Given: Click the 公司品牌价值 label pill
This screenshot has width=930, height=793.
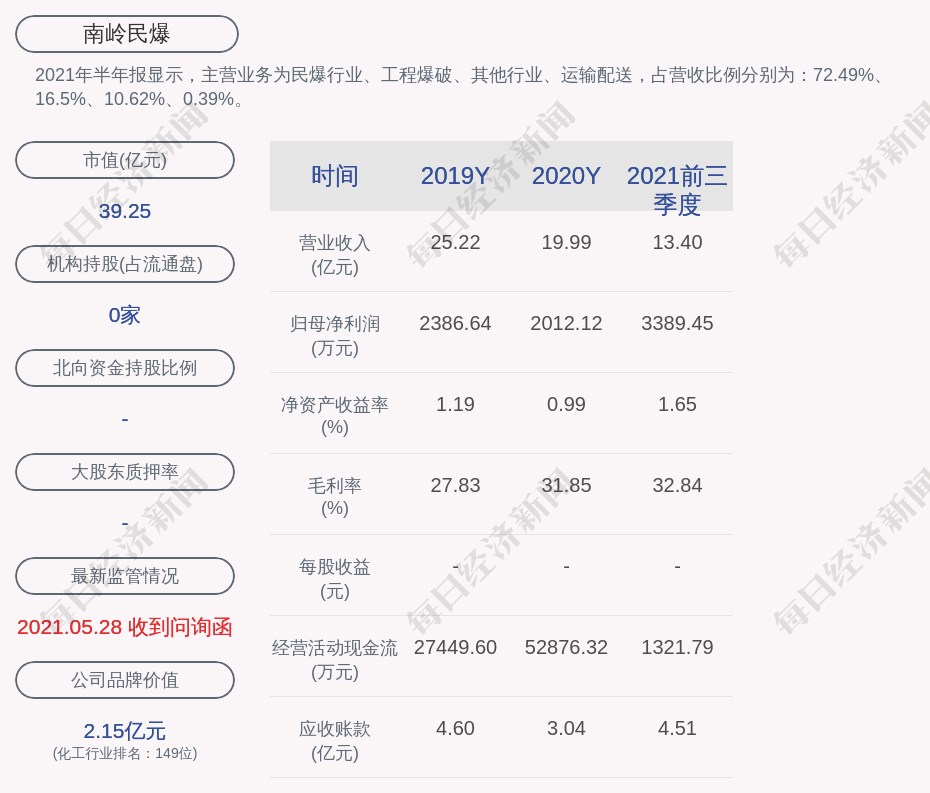Looking at the screenshot, I should click(125, 680).
